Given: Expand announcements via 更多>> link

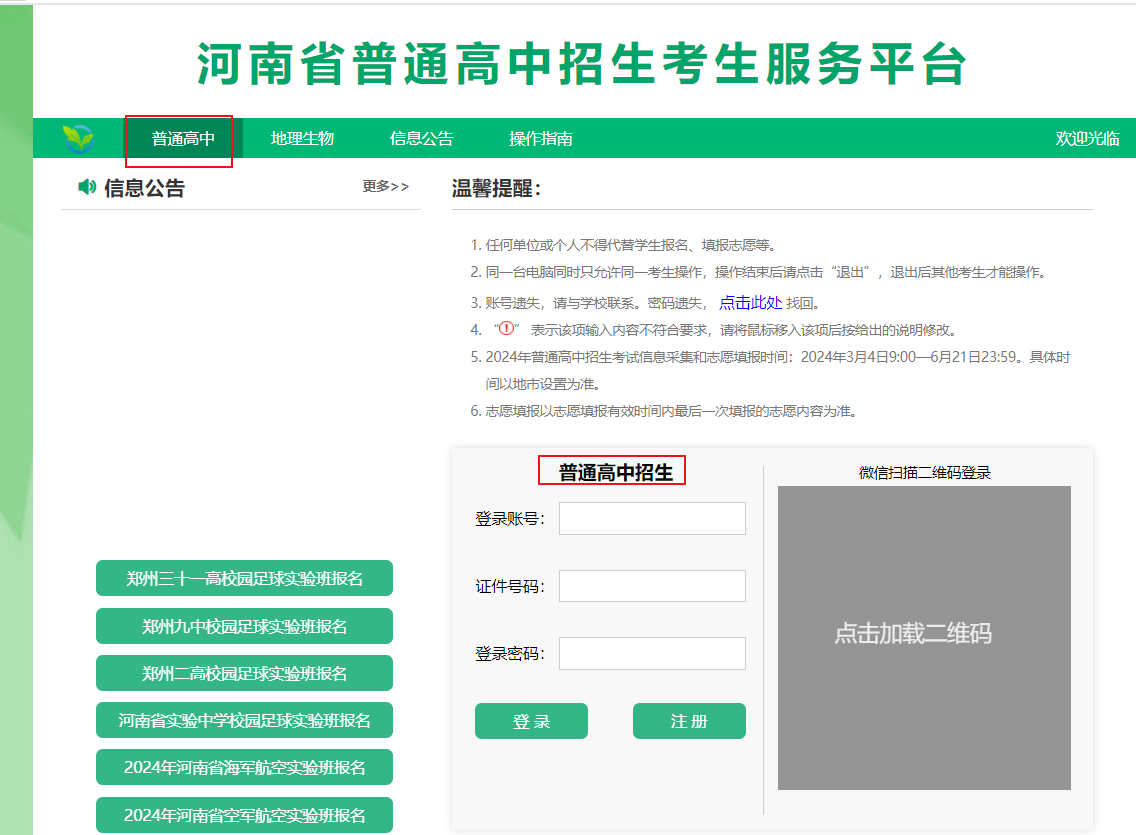Looking at the screenshot, I should (385, 186).
